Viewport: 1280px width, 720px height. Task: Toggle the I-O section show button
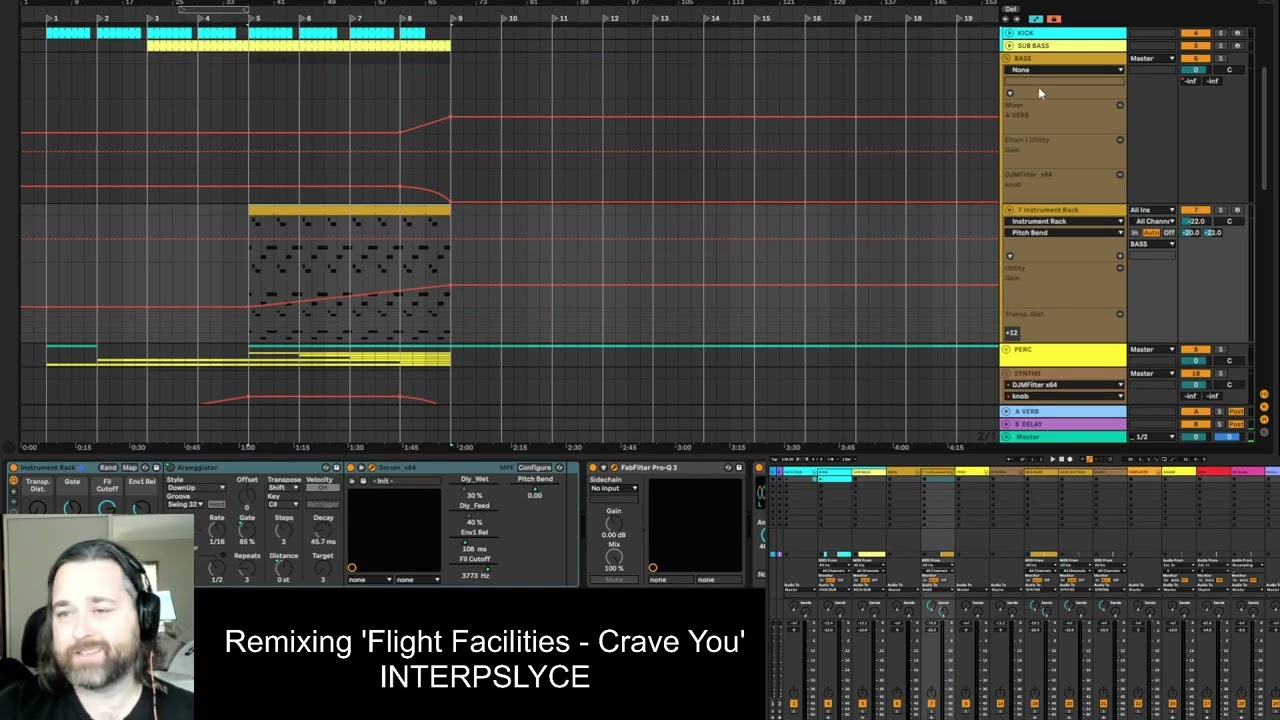click(x=1264, y=394)
